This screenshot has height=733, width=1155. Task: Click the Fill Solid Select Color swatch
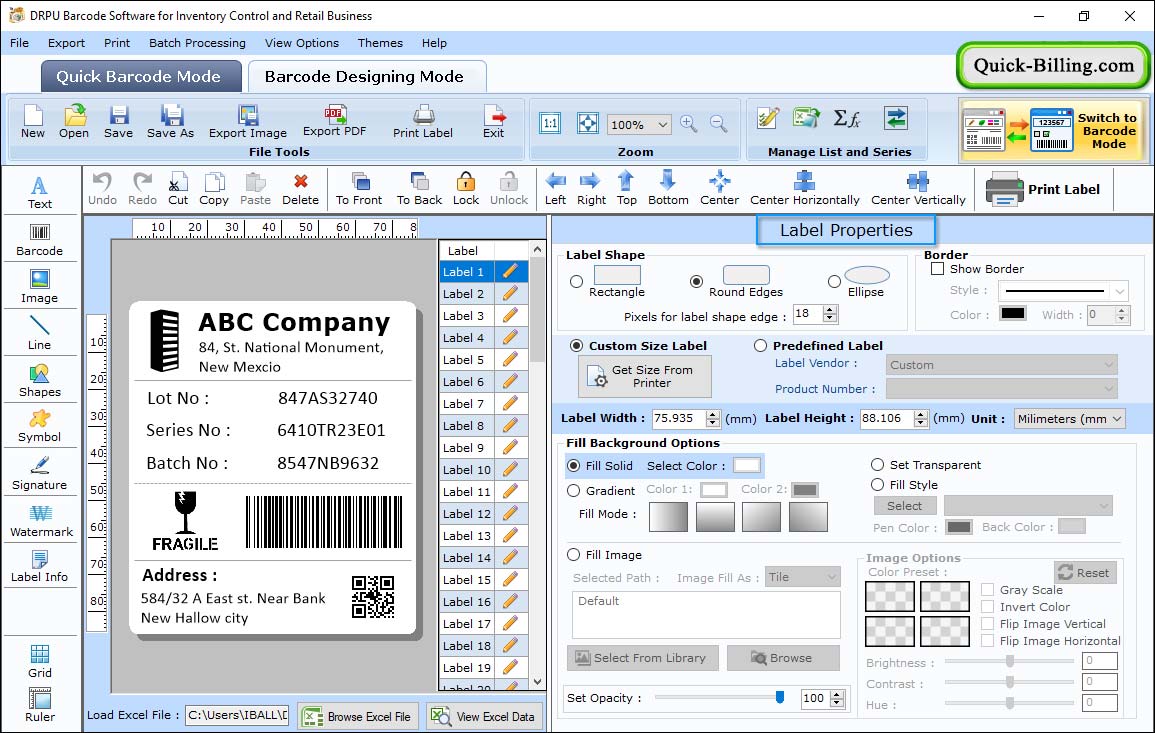(x=746, y=466)
